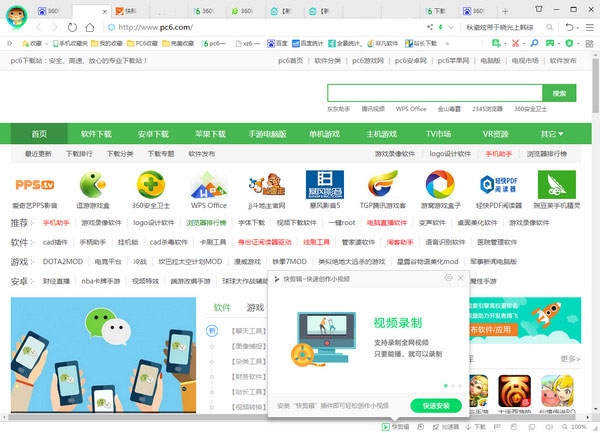Viewport: 600px width, 433px height.
Task: Click the share icon in address bar
Action: [x=430, y=27]
